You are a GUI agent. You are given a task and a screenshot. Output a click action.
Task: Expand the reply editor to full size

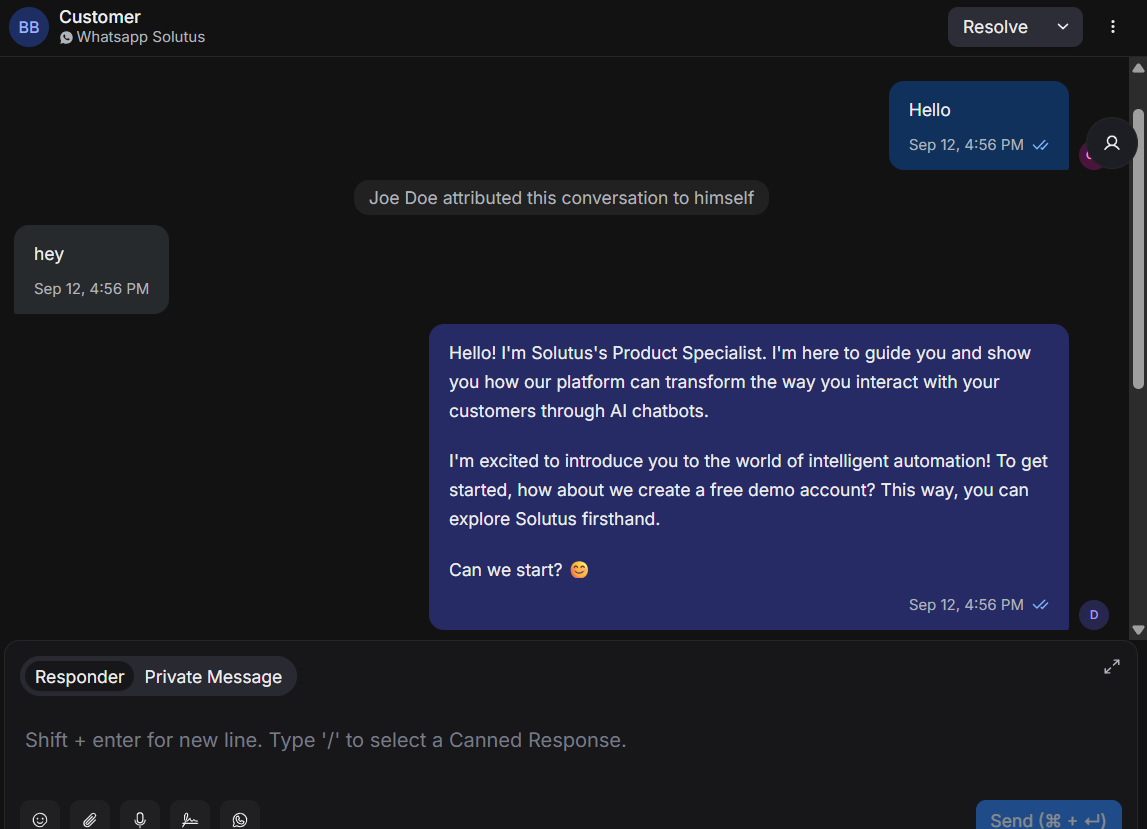[1111, 667]
